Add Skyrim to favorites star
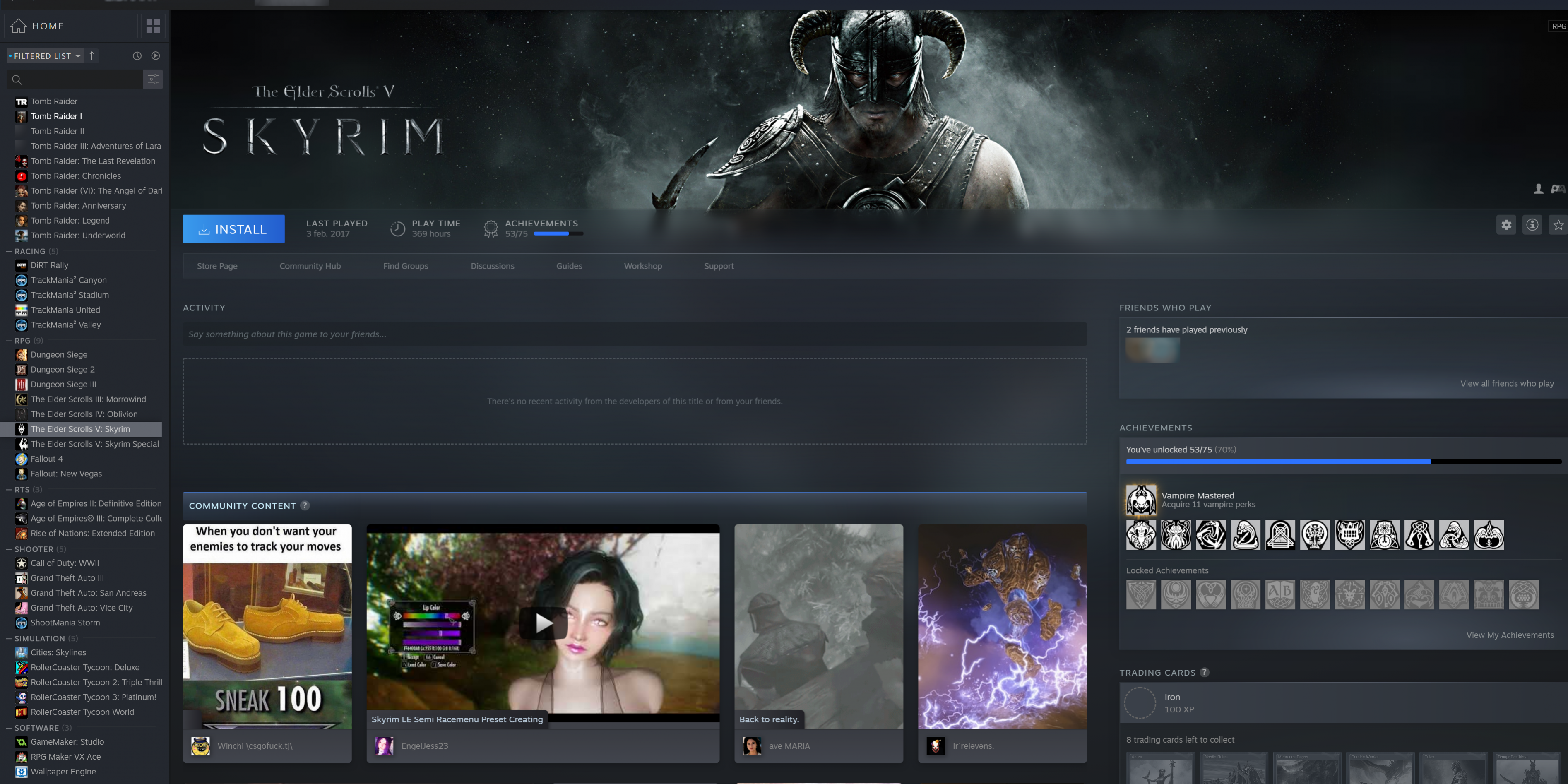This screenshot has height=784, width=1568. tap(1558, 225)
